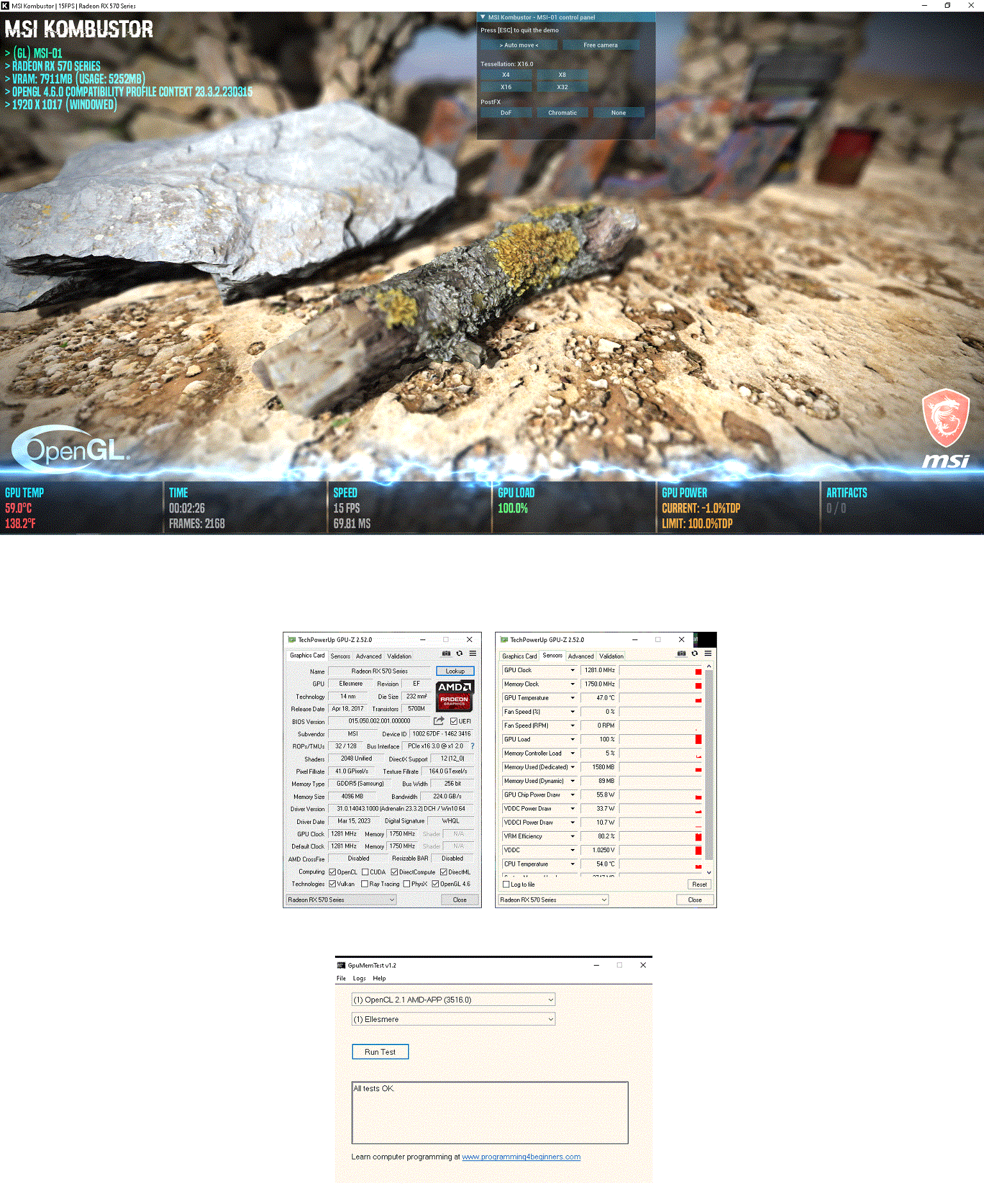Viewport: 984px width, 1204px height.
Task: Open the hamburger menu in GPU-Z Sensors window
Action: [x=708, y=654]
